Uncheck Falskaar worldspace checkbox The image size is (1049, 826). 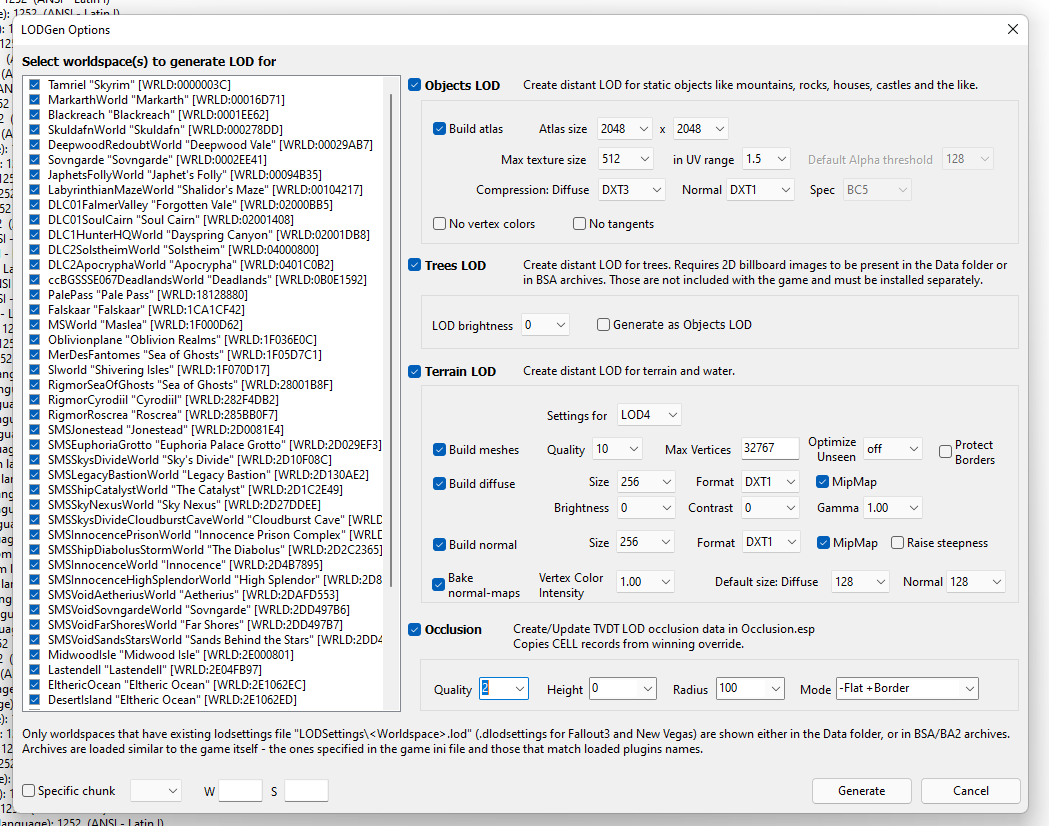tap(35, 310)
